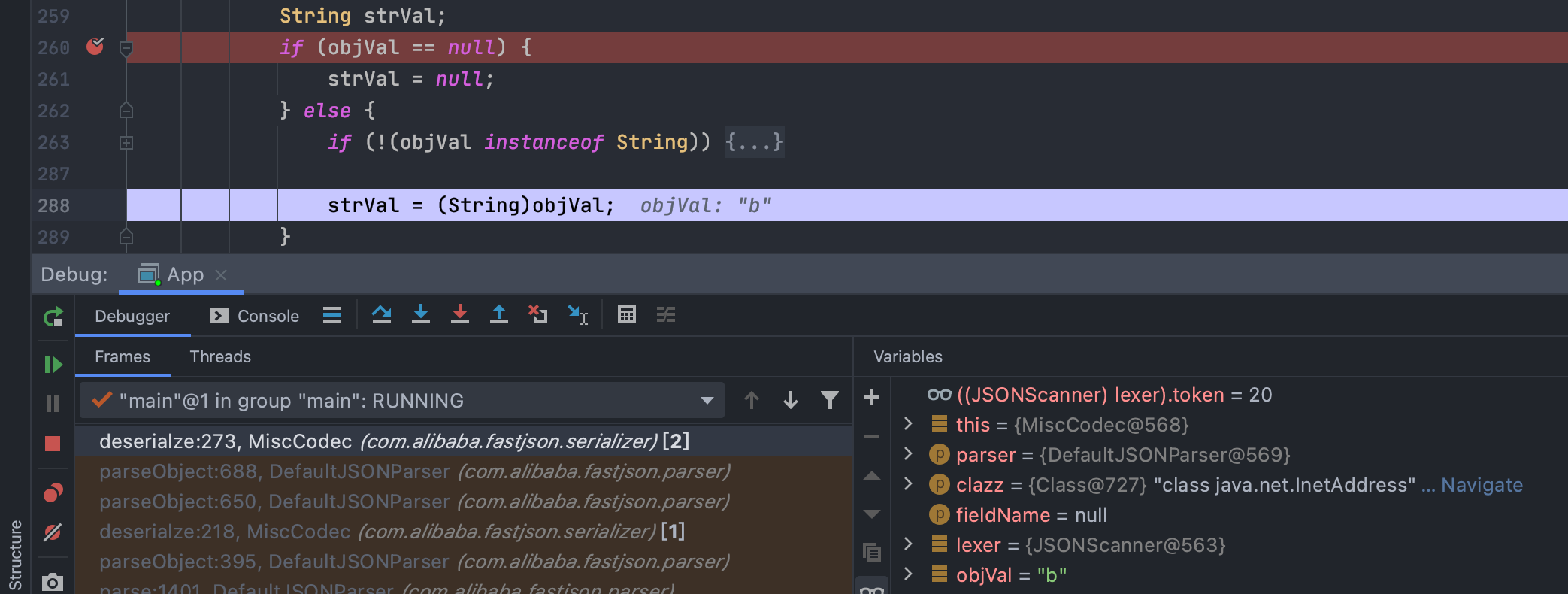The width and height of the screenshot is (1568, 594).
Task: Select the lexer.token watch entry
Action: tap(1100, 395)
